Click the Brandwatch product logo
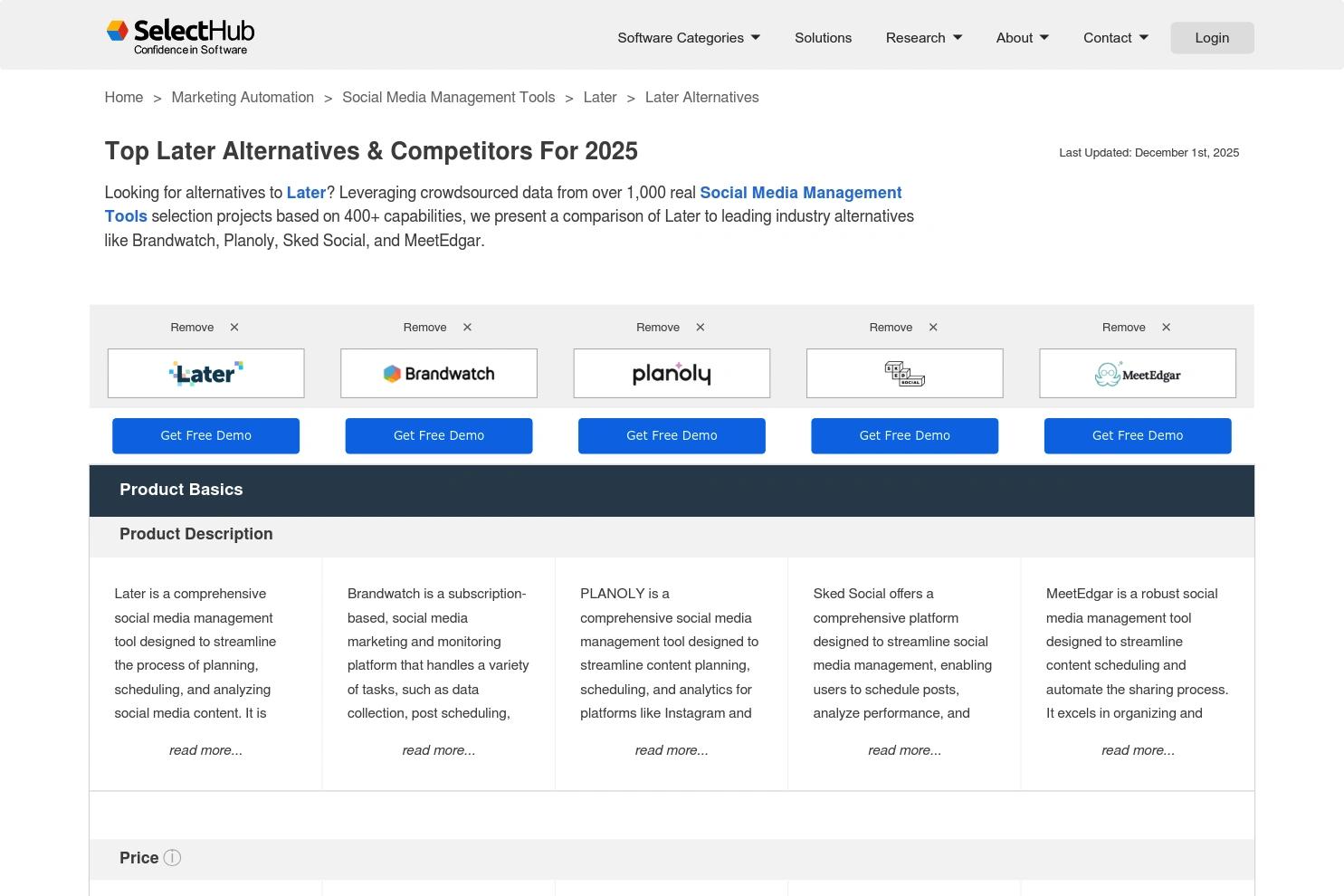The image size is (1344, 896). click(439, 373)
